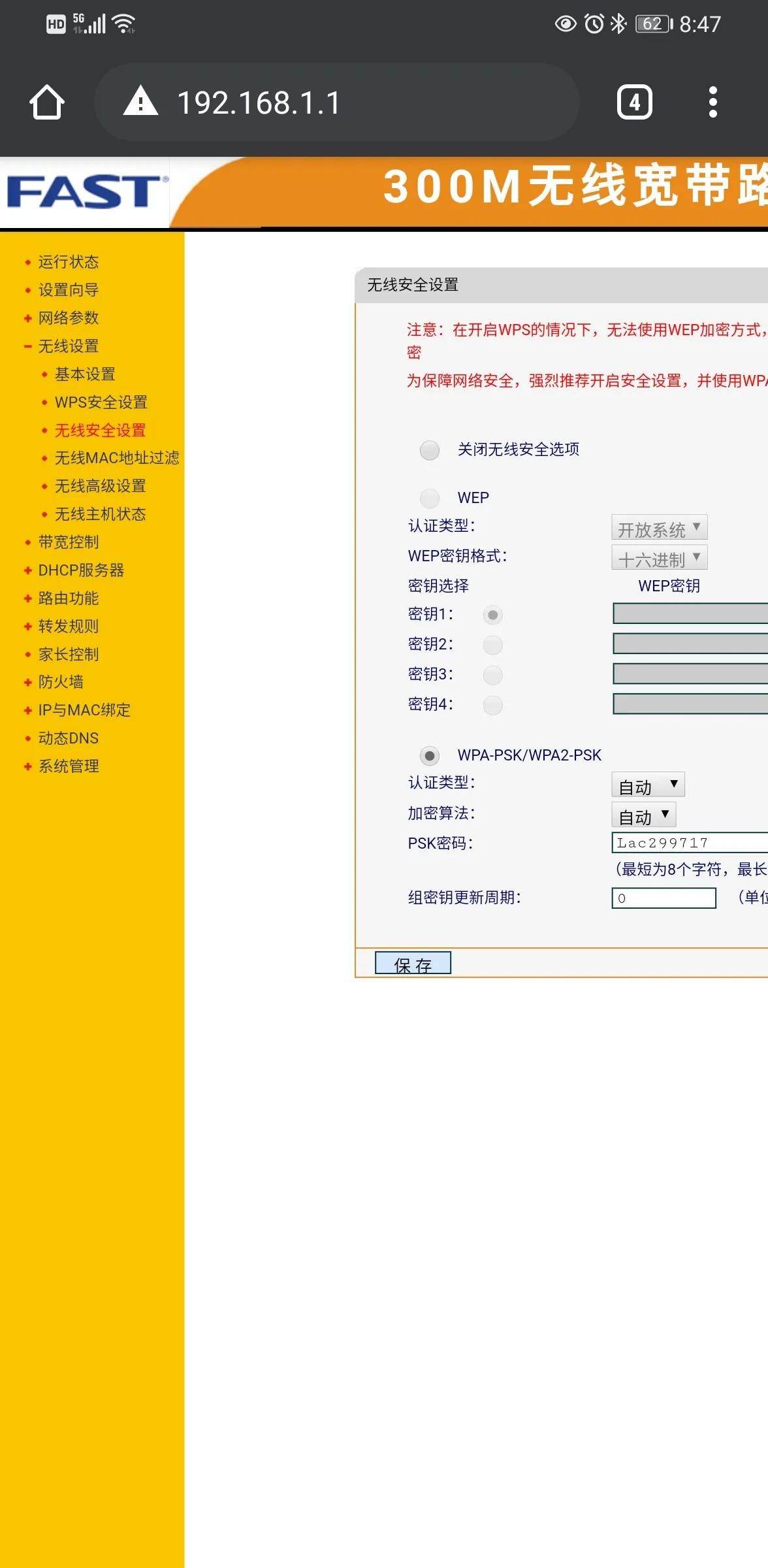The width and height of the screenshot is (768, 1568).
Task: Click the PSK密码 input field
Action: pyautogui.click(x=689, y=843)
